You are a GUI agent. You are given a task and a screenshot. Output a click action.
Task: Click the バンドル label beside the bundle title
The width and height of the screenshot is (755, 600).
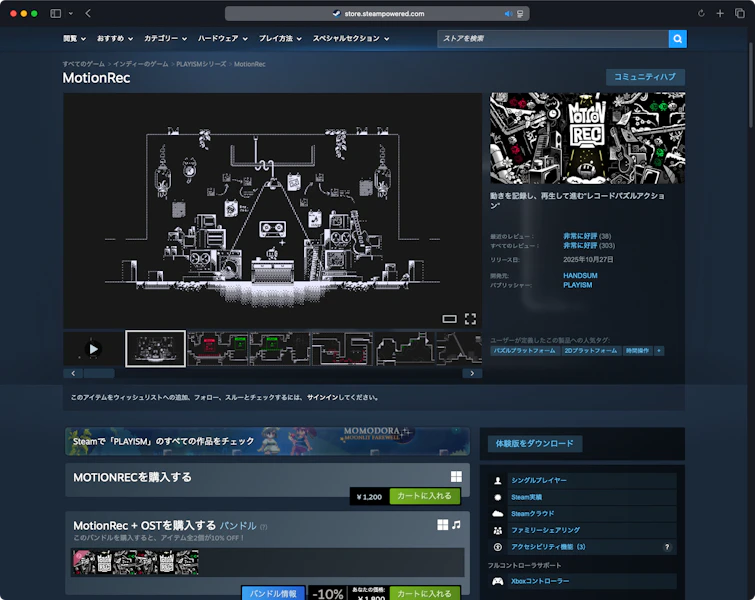[x=238, y=525]
